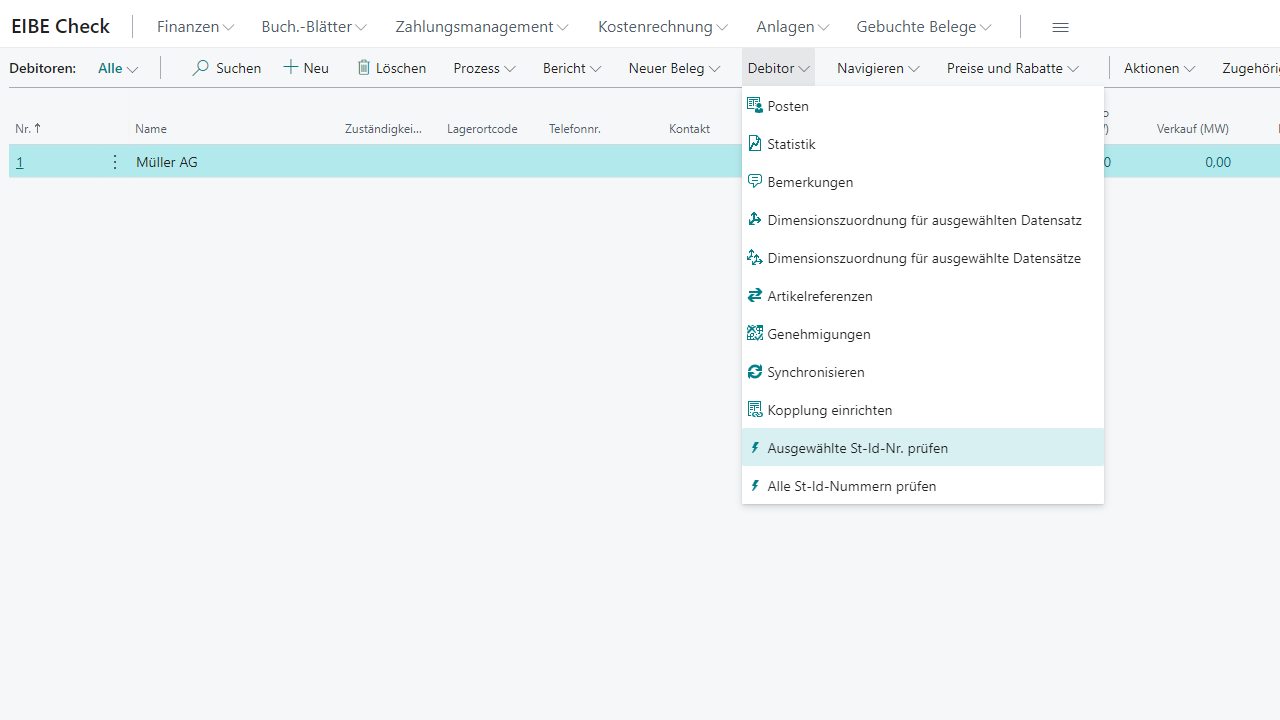1280x720 pixels.
Task: Click the Löschen trash can icon
Action: pyautogui.click(x=364, y=68)
